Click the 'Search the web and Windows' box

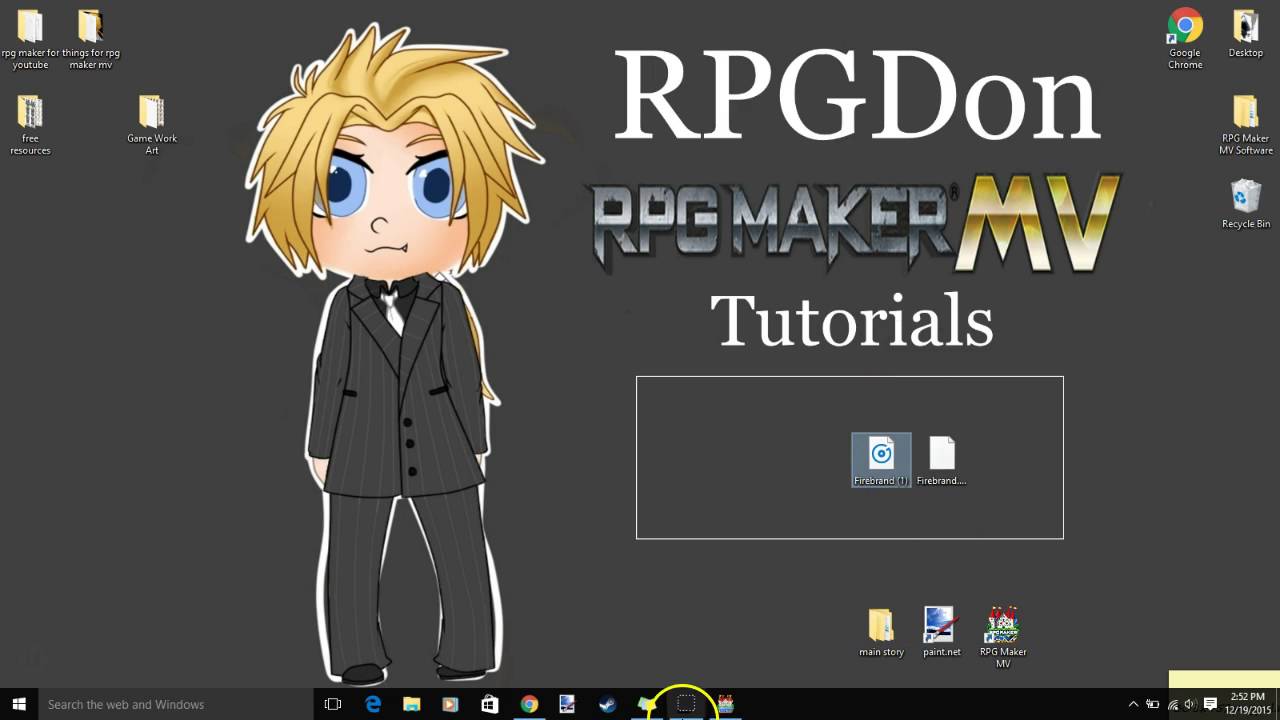click(x=176, y=704)
